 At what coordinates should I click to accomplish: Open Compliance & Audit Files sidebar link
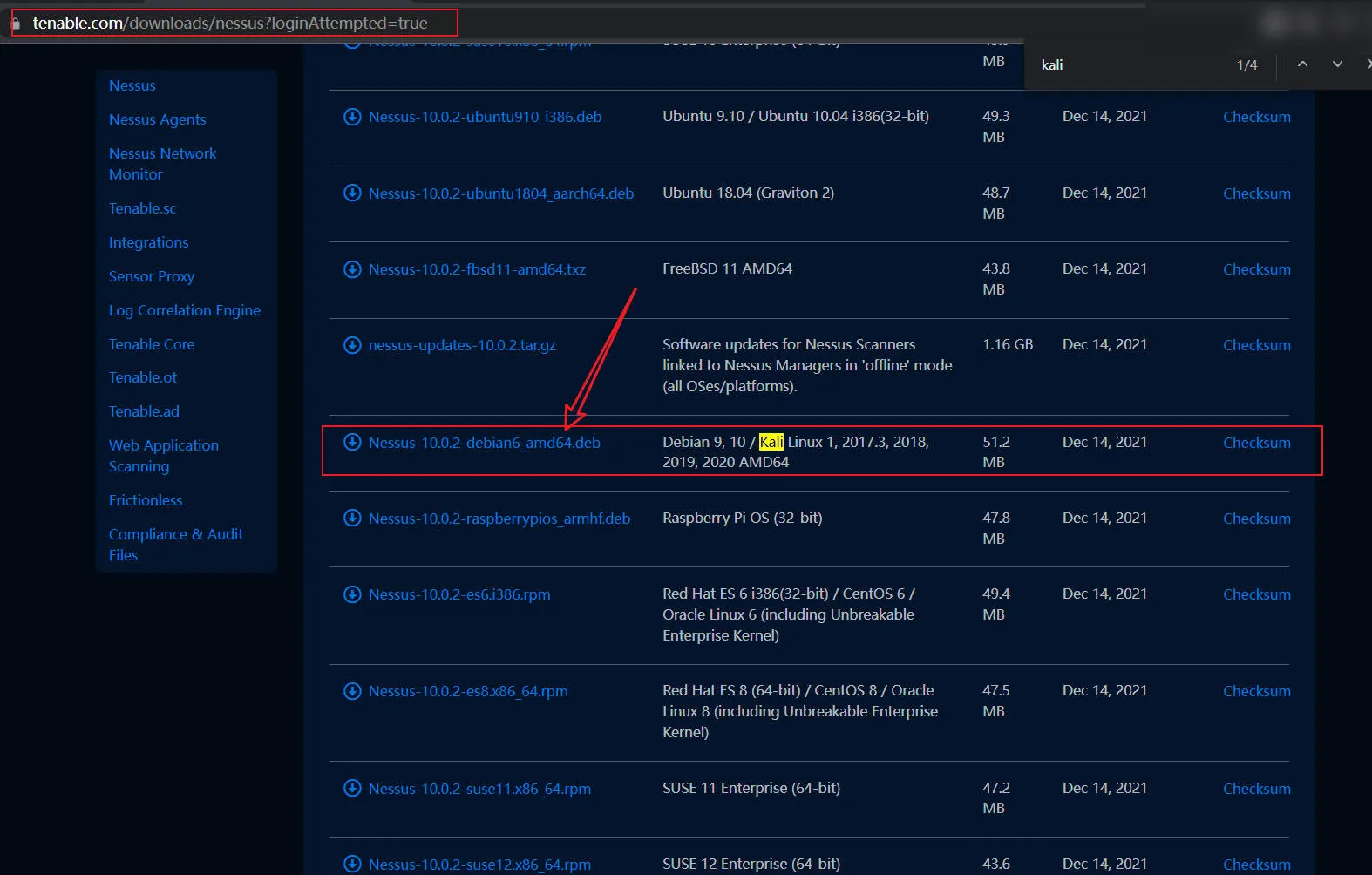coord(175,545)
